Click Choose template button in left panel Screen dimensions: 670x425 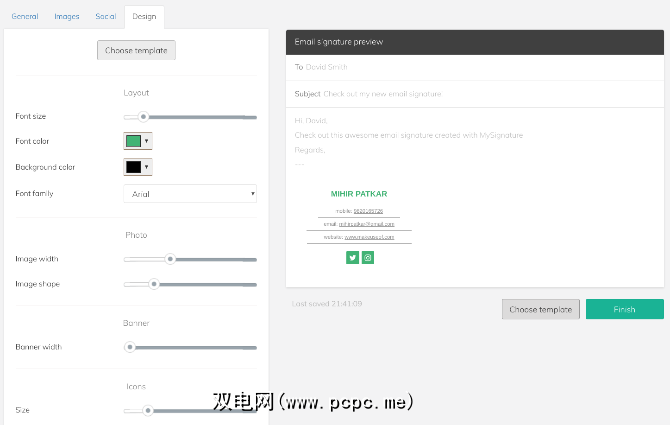136,50
